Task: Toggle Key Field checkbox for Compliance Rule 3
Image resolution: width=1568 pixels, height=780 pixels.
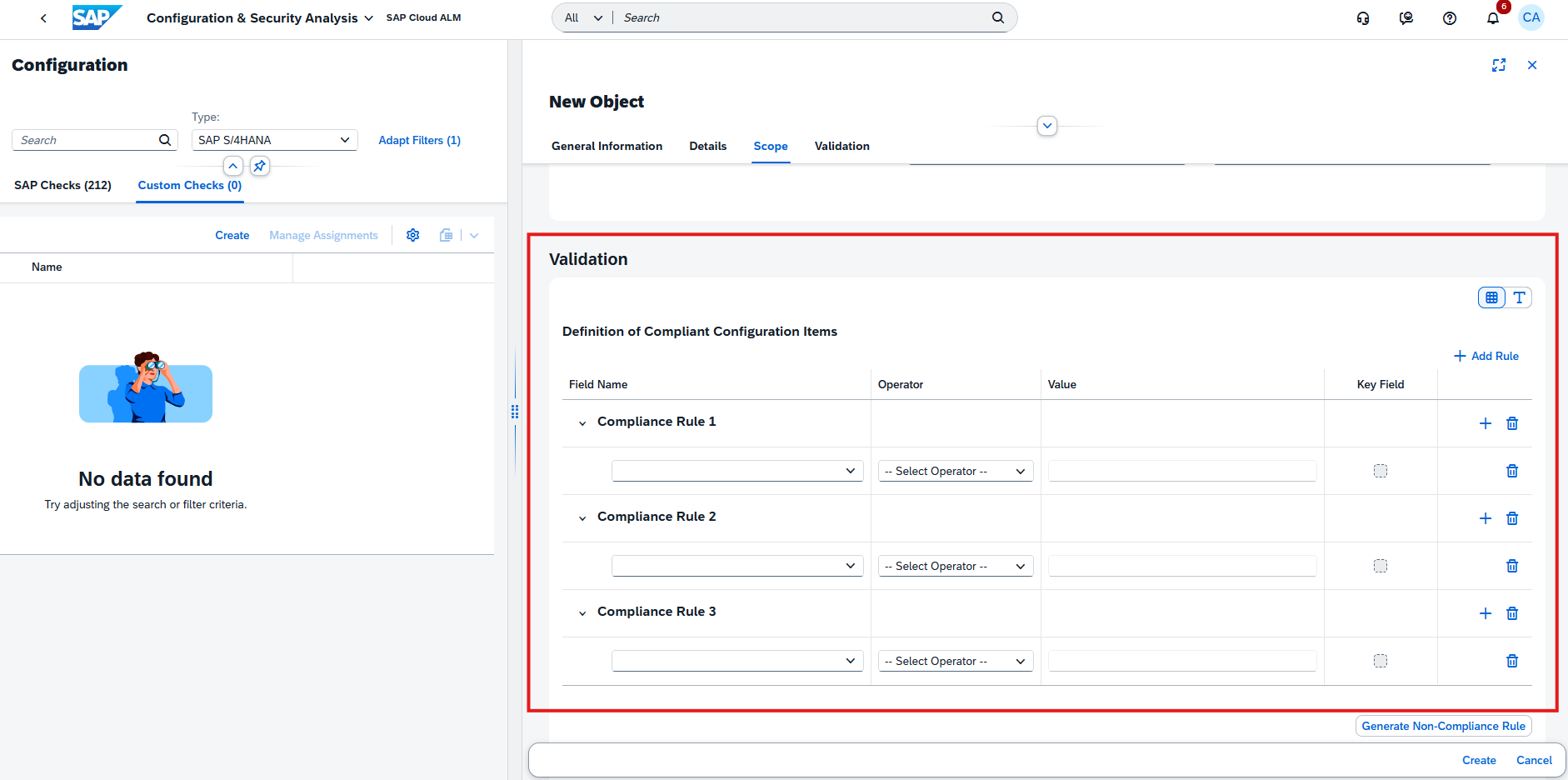Action: (x=1381, y=661)
